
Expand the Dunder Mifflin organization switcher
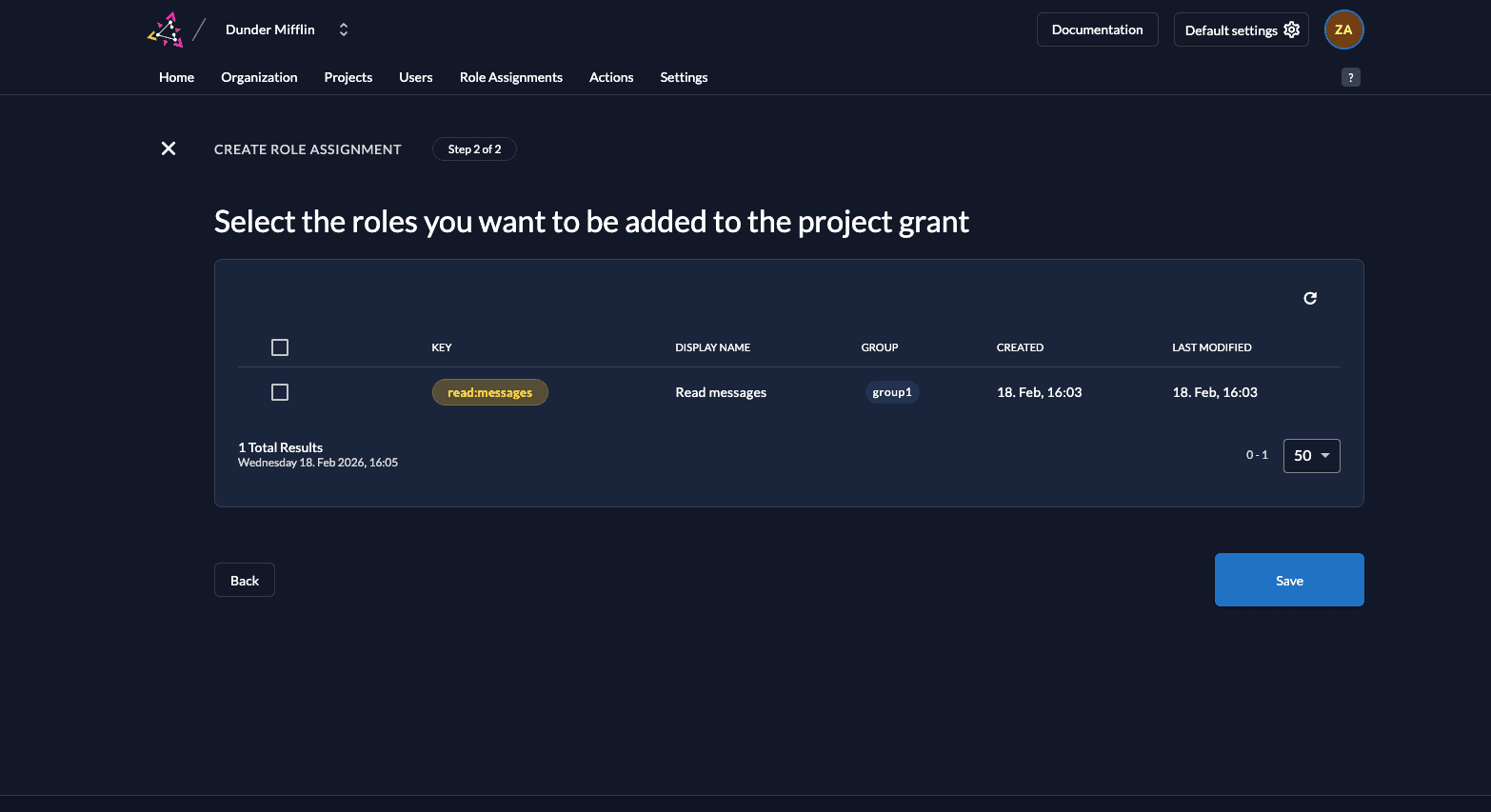344,30
